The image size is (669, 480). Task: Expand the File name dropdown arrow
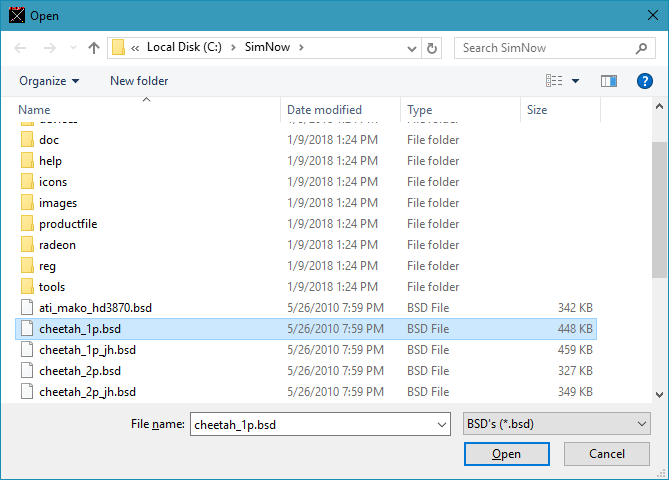[x=442, y=424]
